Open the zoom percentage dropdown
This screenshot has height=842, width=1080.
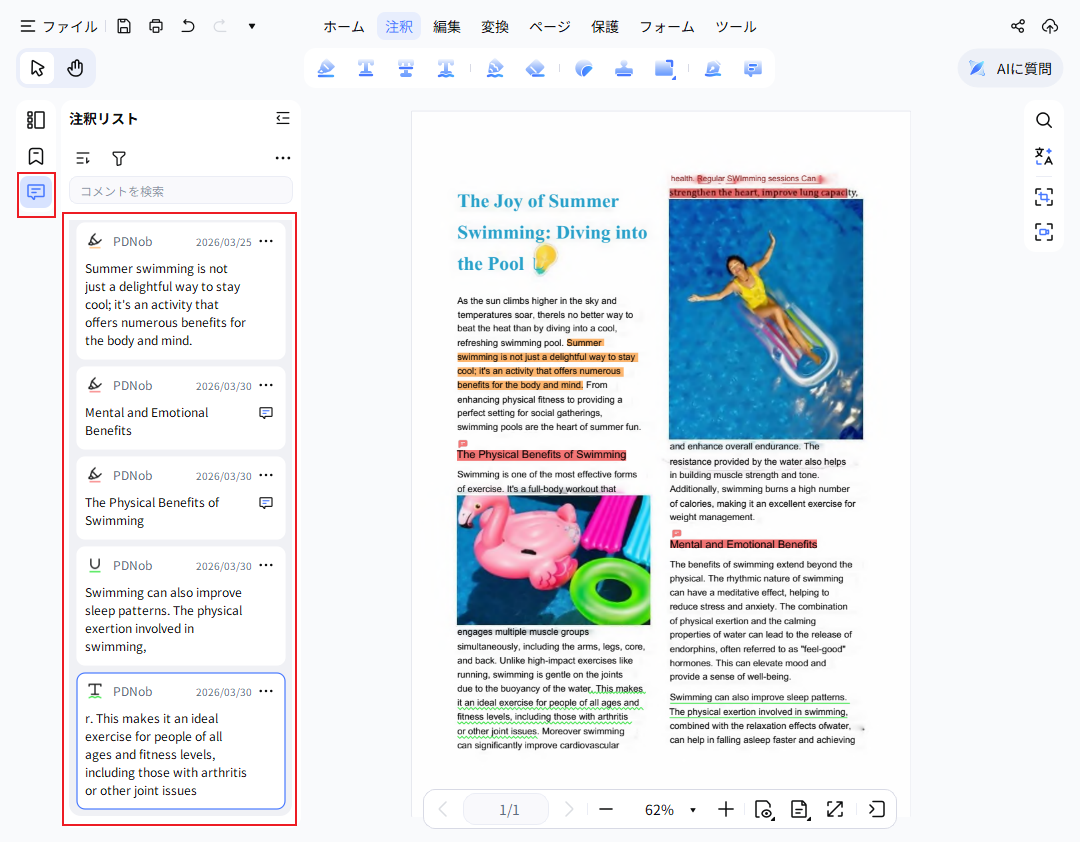coord(693,810)
